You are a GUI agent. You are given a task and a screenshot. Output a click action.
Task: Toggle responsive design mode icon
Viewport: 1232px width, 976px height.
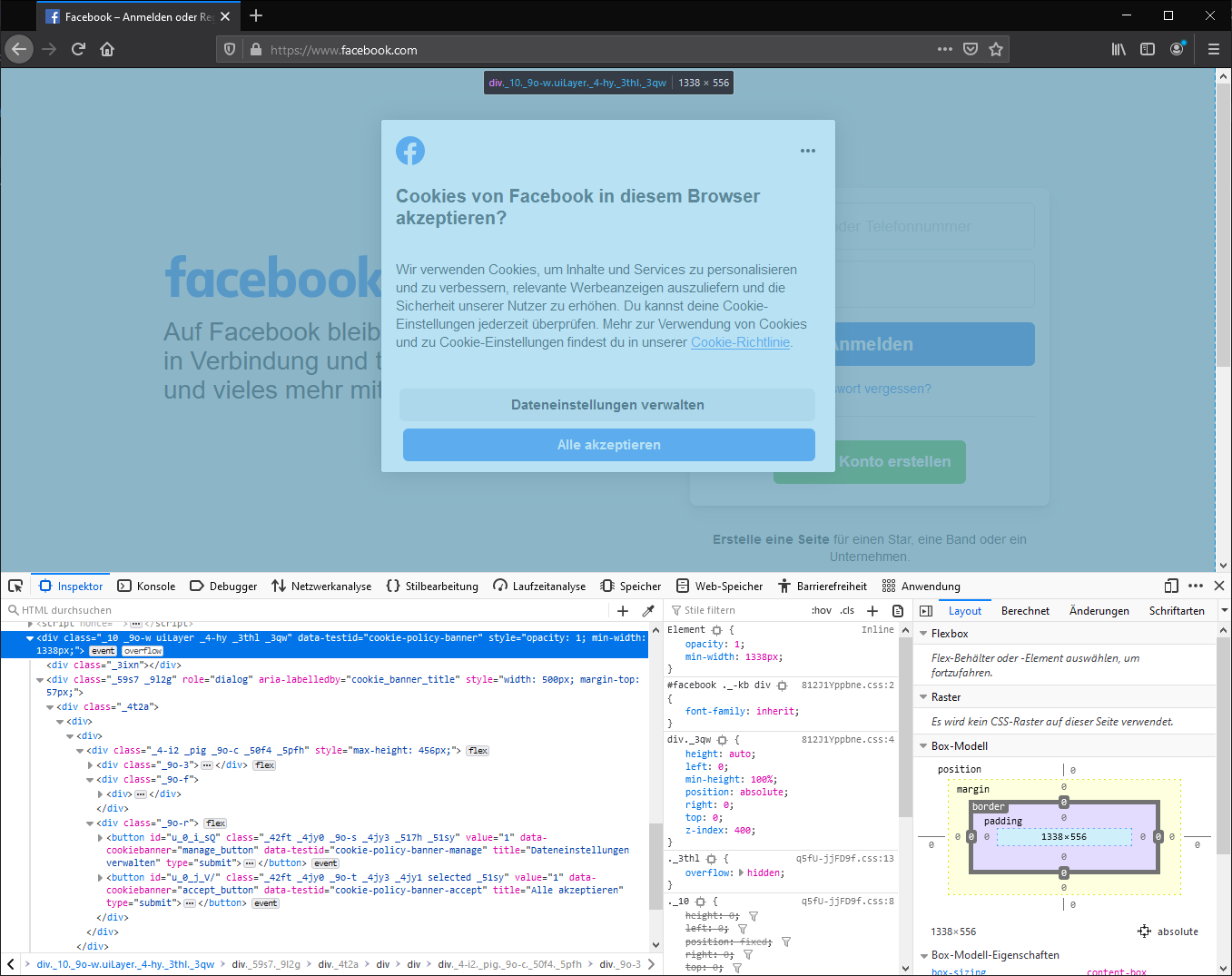tap(1171, 587)
